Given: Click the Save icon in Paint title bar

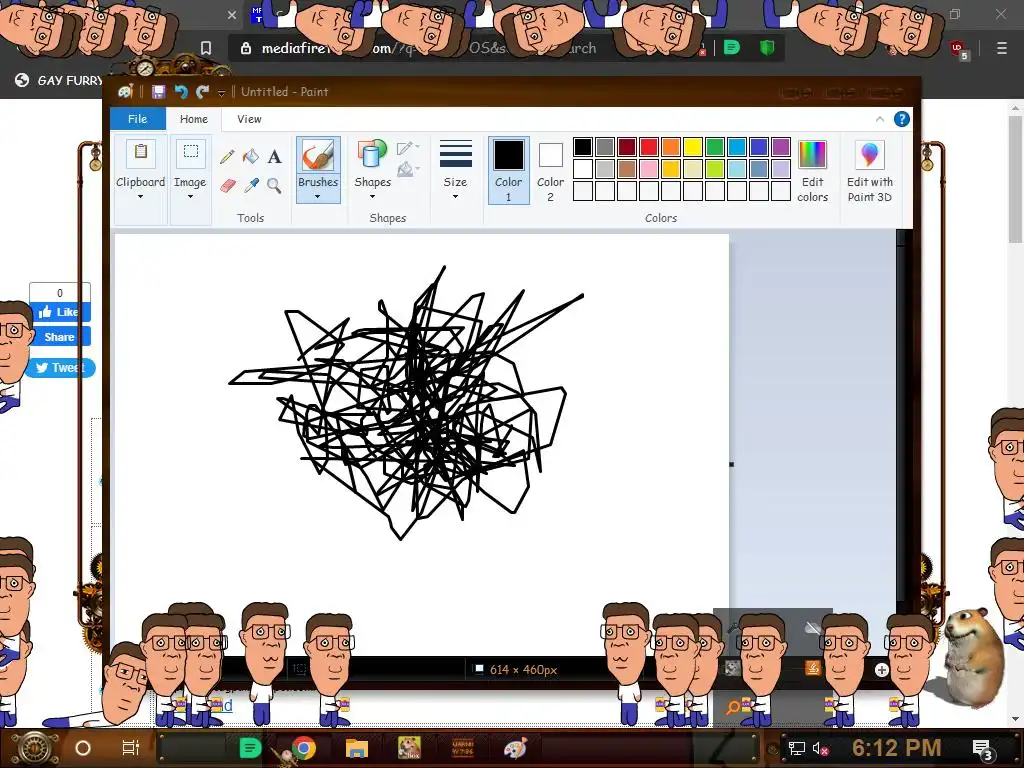Looking at the screenshot, I should pos(159,92).
